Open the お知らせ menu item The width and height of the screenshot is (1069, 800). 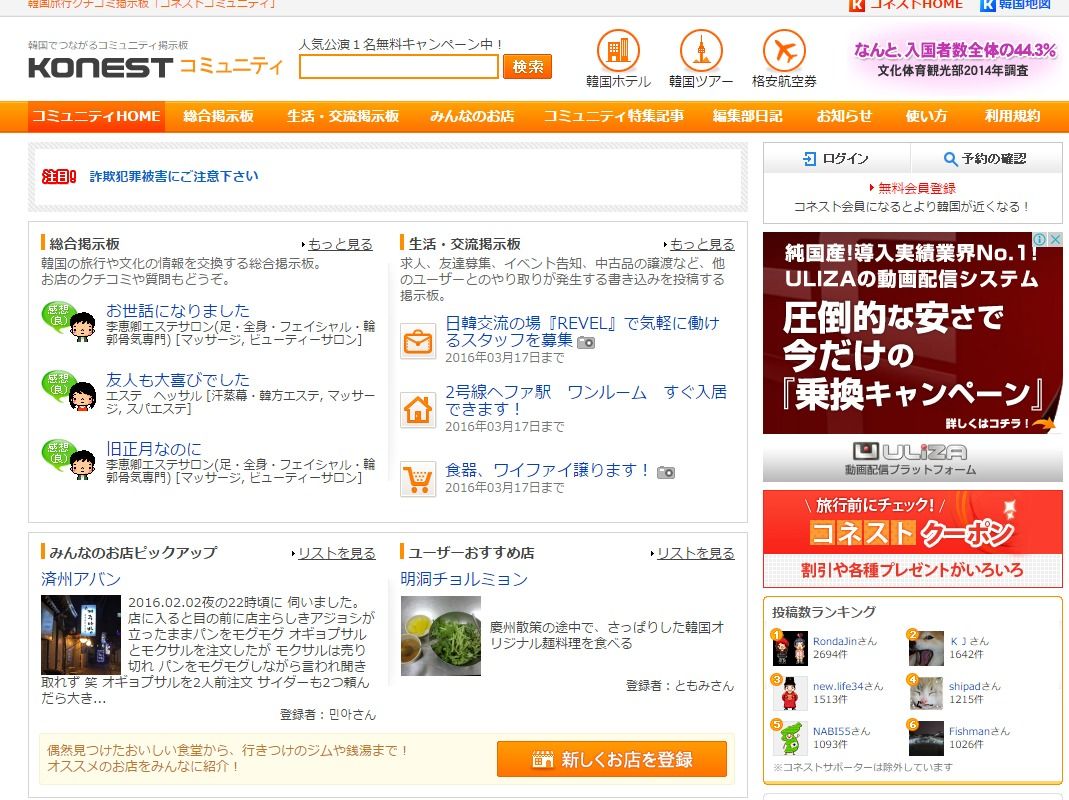click(844, 116)
